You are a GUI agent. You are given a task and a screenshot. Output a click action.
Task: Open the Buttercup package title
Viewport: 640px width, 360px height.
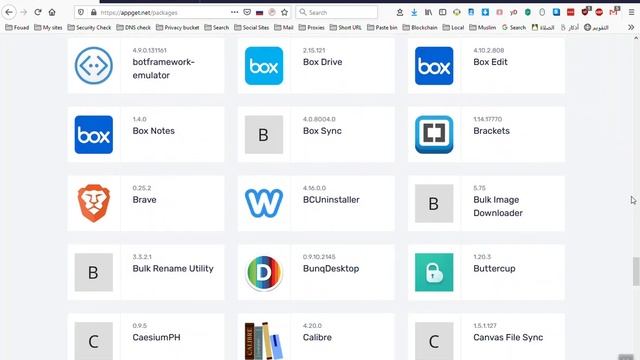click(x=494, y=269)
